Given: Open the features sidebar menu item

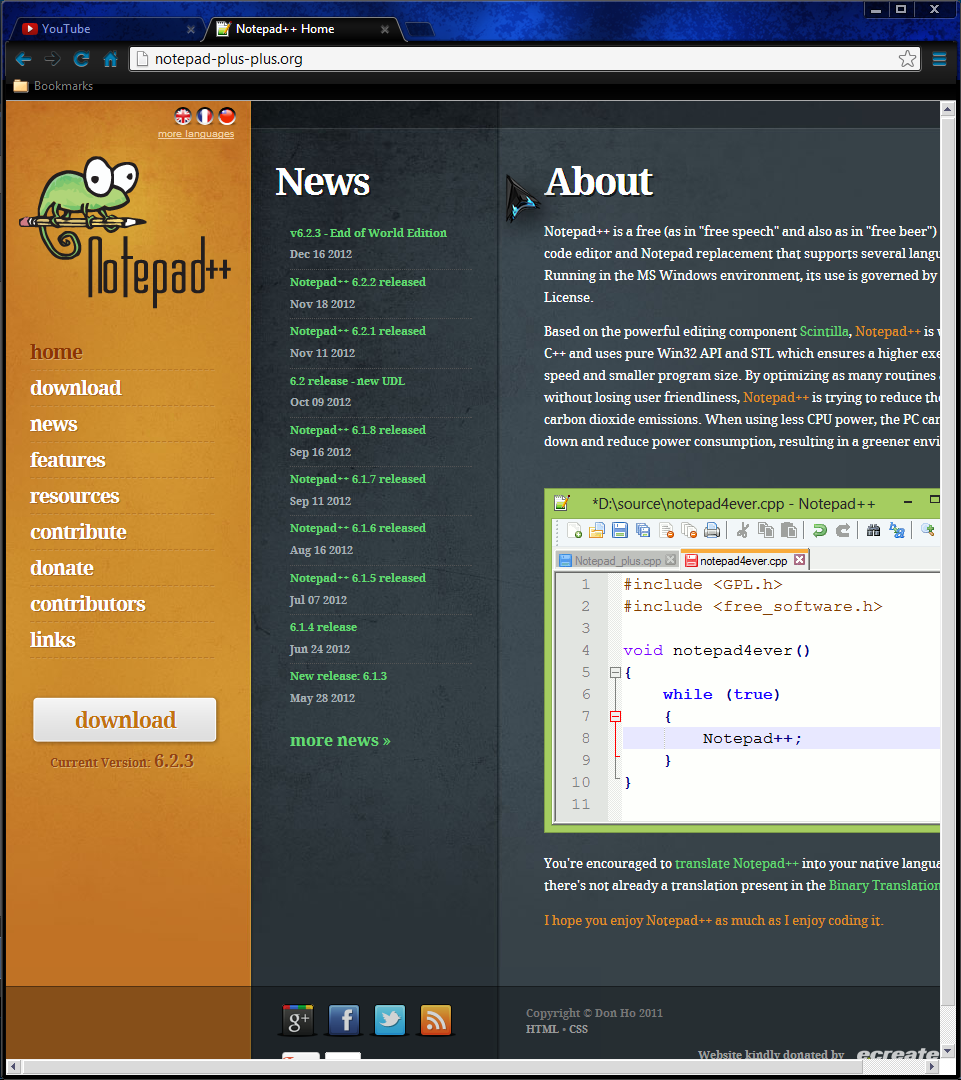Looking at the screenshot, I should 68,459.
